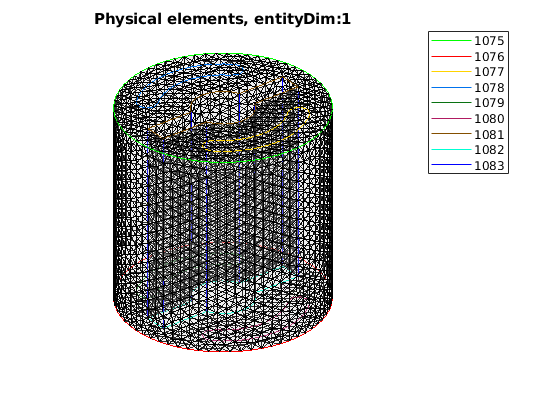The image size is (550, 420).
Task: Click the 1080 legend label
Action: pyautogui.click(x=489, y=119)
